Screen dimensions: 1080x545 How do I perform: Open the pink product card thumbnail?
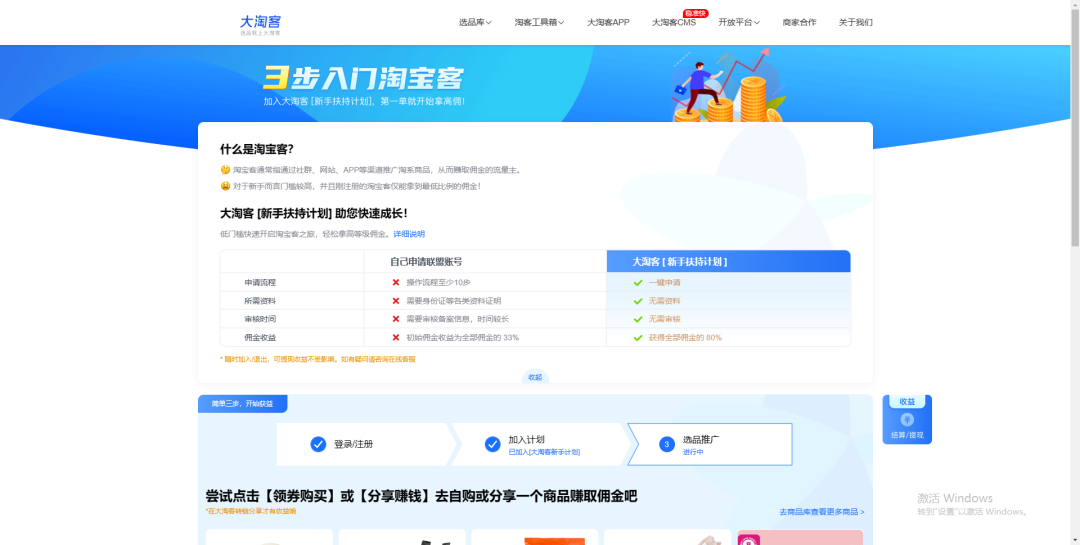coord(800,537)
